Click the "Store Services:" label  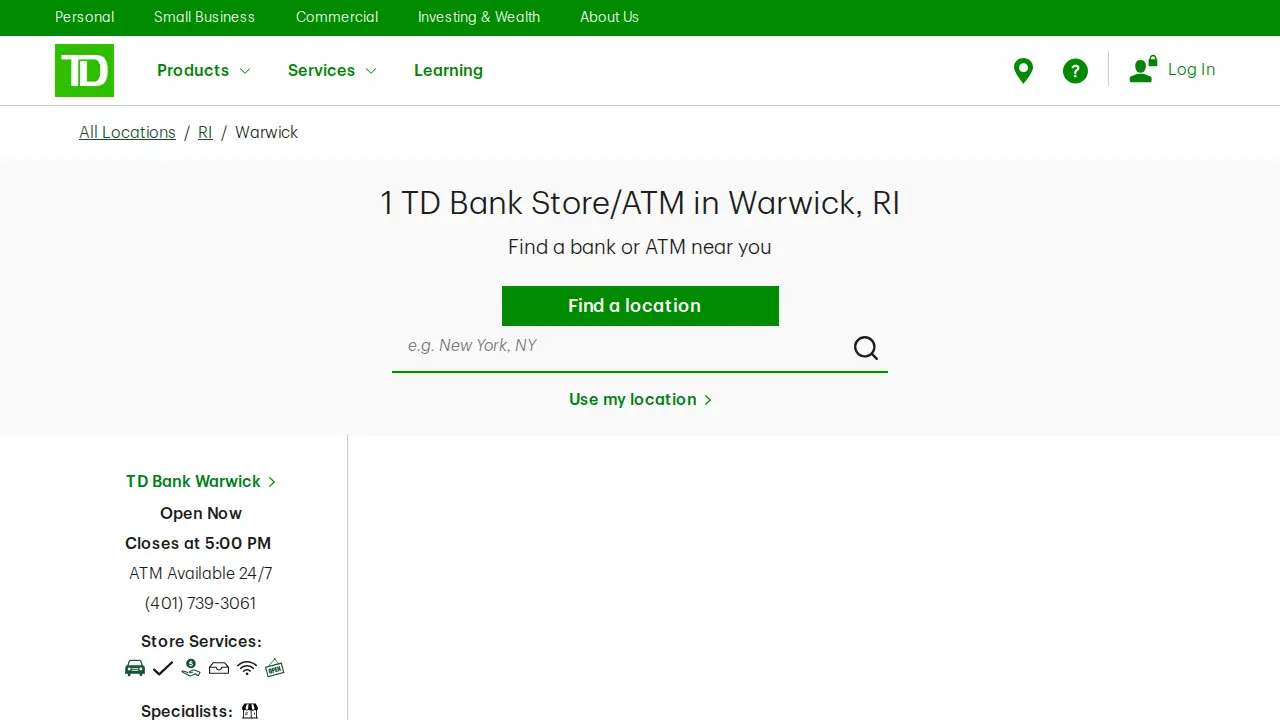pos(201,641)
